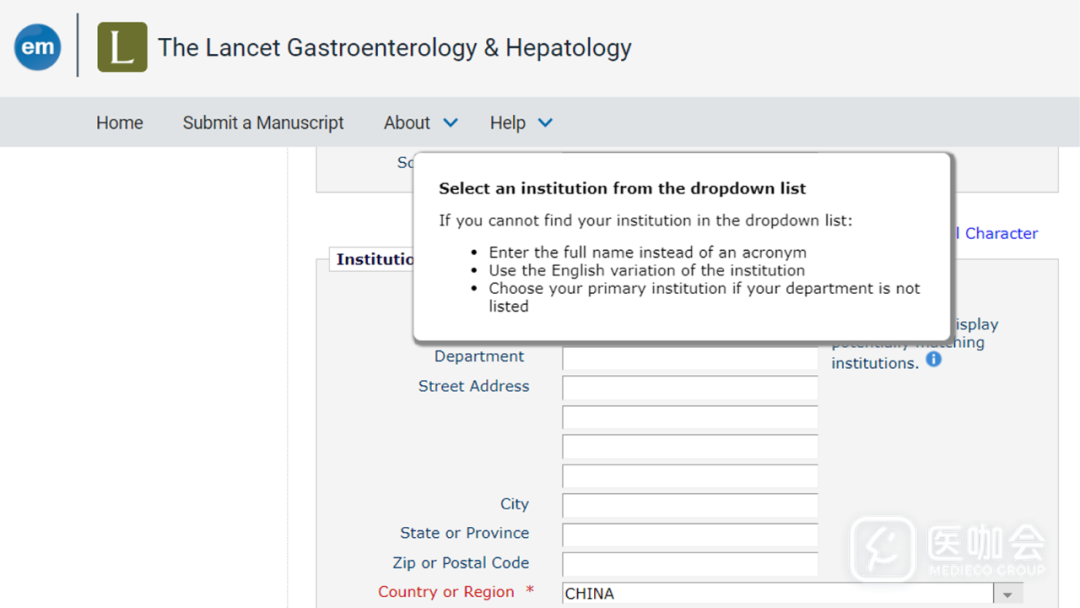Click the Zip or Postal Code field
1080x608 pixels.
coord(689,564)
